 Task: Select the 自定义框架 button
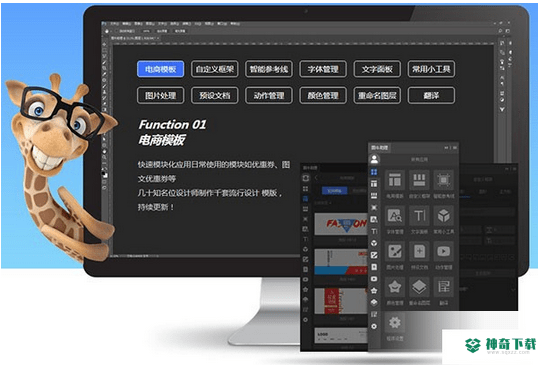215,69
